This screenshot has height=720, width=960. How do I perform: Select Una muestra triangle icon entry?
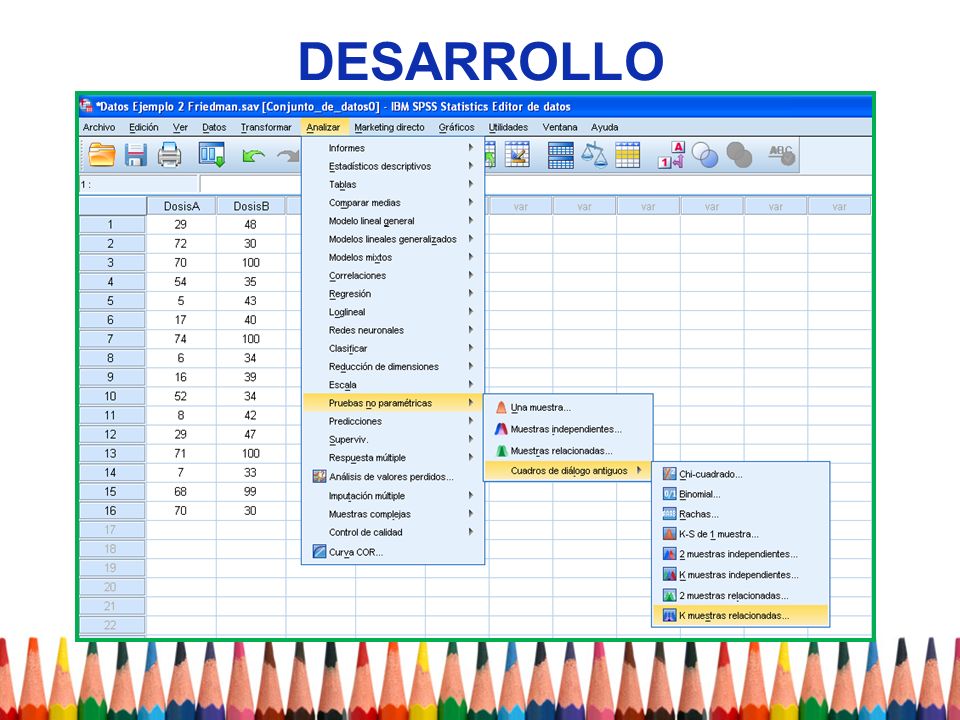(568, 407)
